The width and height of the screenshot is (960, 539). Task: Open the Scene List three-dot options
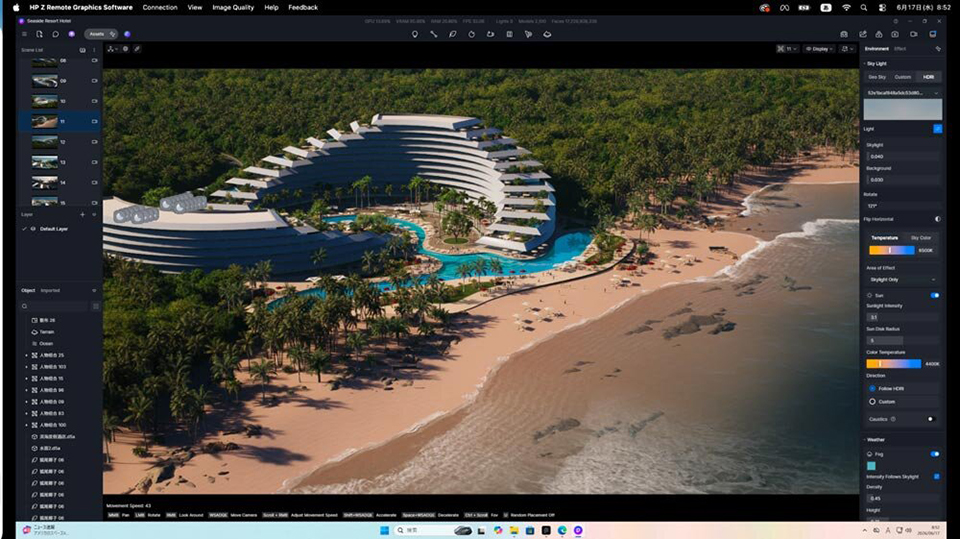pyautogui.click(x=94, y=50)
